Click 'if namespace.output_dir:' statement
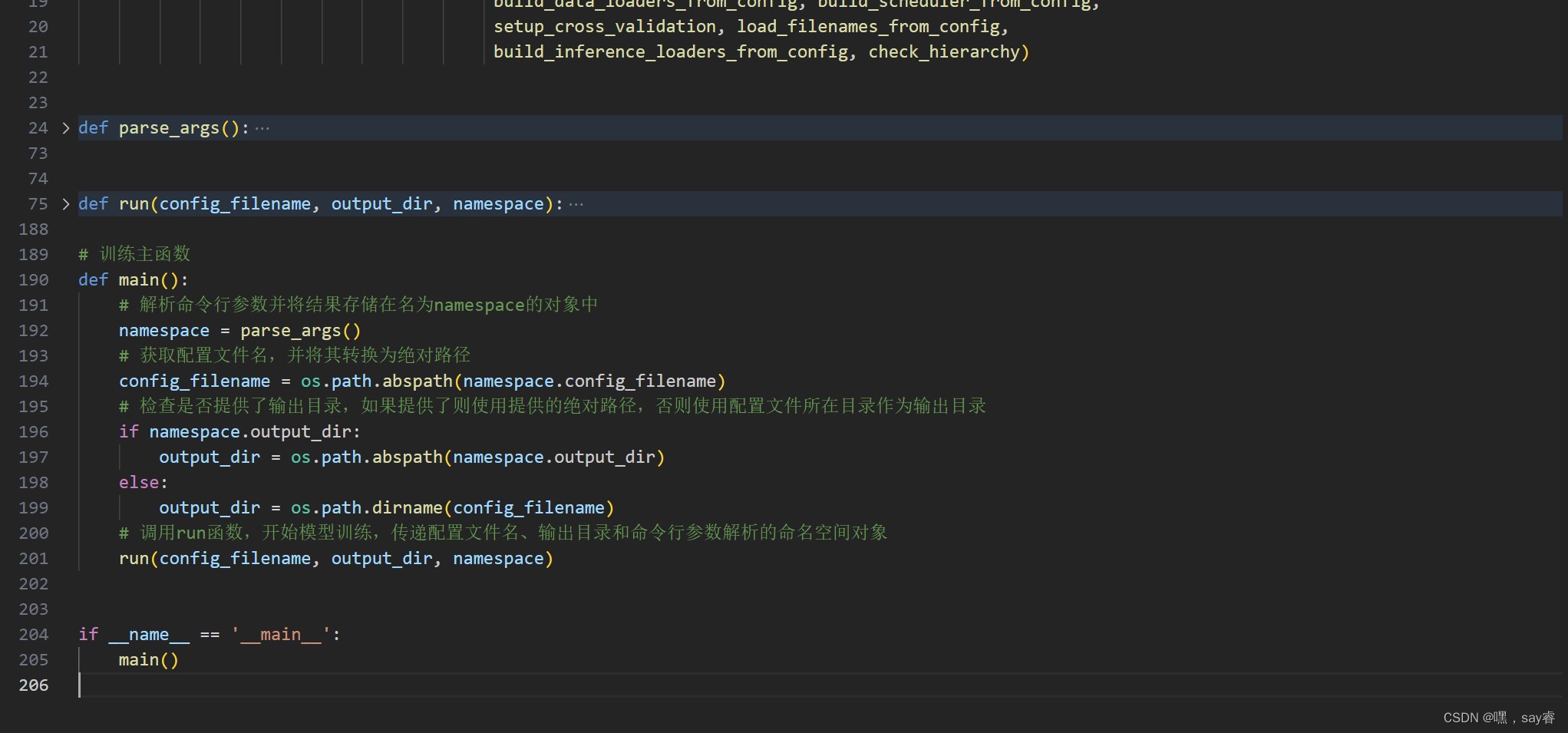Screen dimensions: 1568x733 pos(239,432)
